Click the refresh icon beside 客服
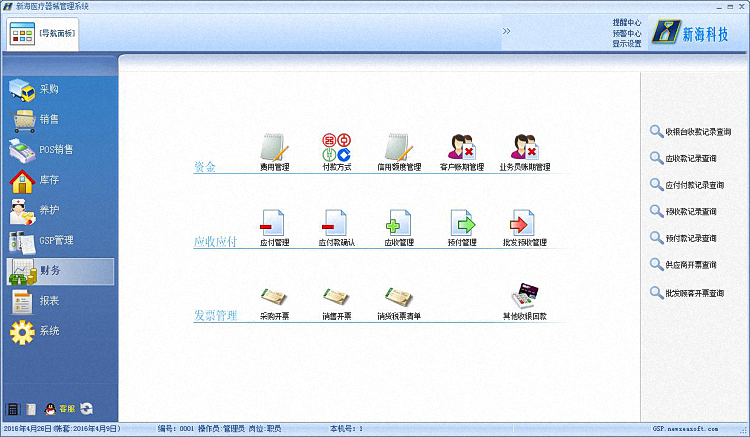Screen dimensions: 750x437 (87, 409)
